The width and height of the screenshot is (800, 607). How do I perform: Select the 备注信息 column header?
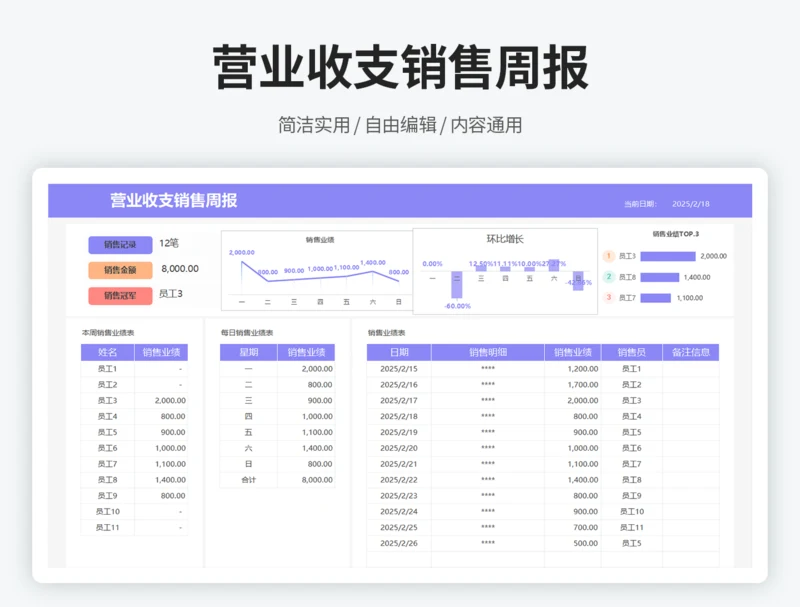pyautogui.click(x=691, y=352)
